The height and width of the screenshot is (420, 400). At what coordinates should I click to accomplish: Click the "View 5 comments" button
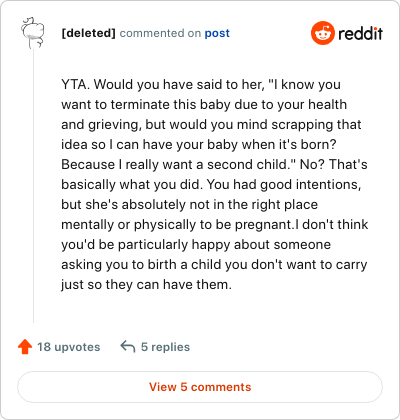coord(200,387)
